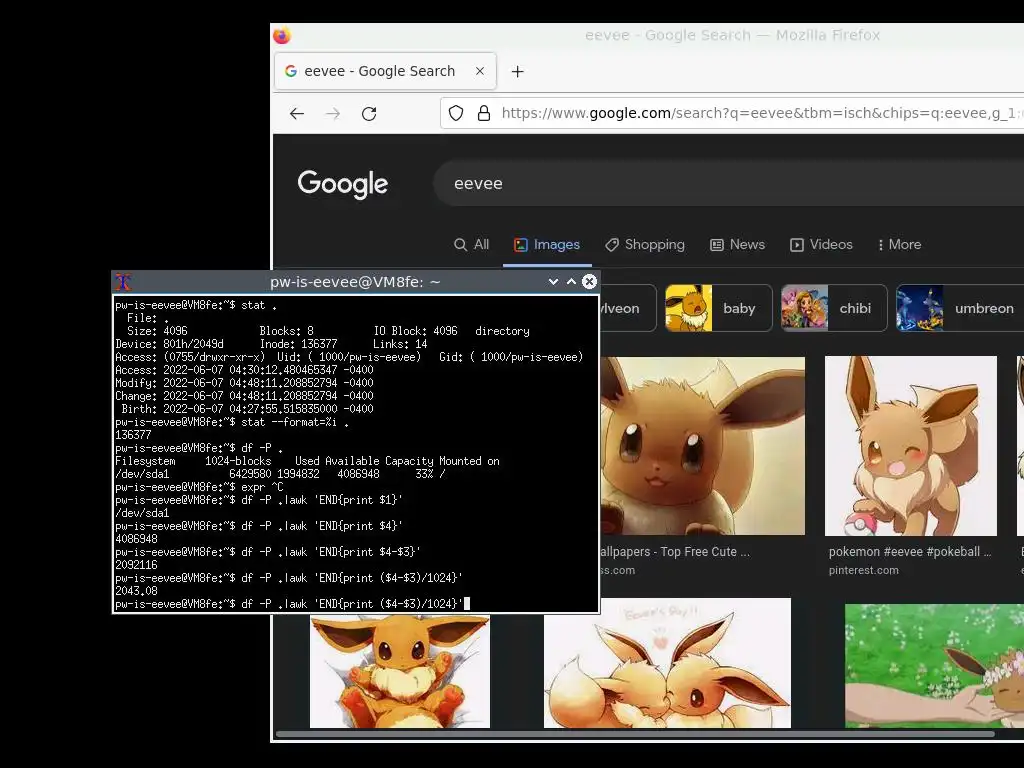Viewport: 1024px width, 768px height.
Task: Close the pw-is-eevee terminal window
Action: point(589,281)
